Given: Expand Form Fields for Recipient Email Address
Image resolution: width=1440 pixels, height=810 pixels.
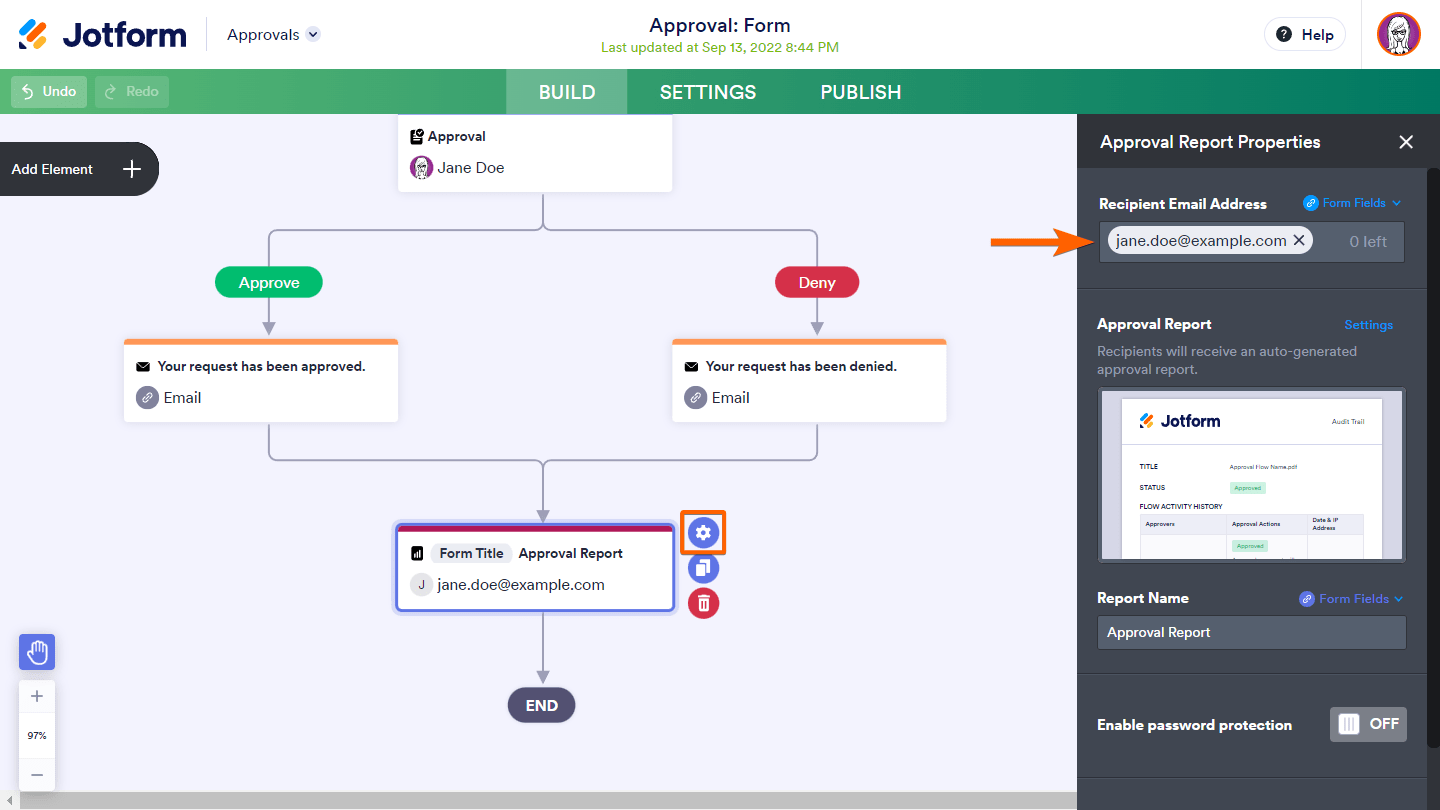Looking at the screenshot, I should (1352, 203).
